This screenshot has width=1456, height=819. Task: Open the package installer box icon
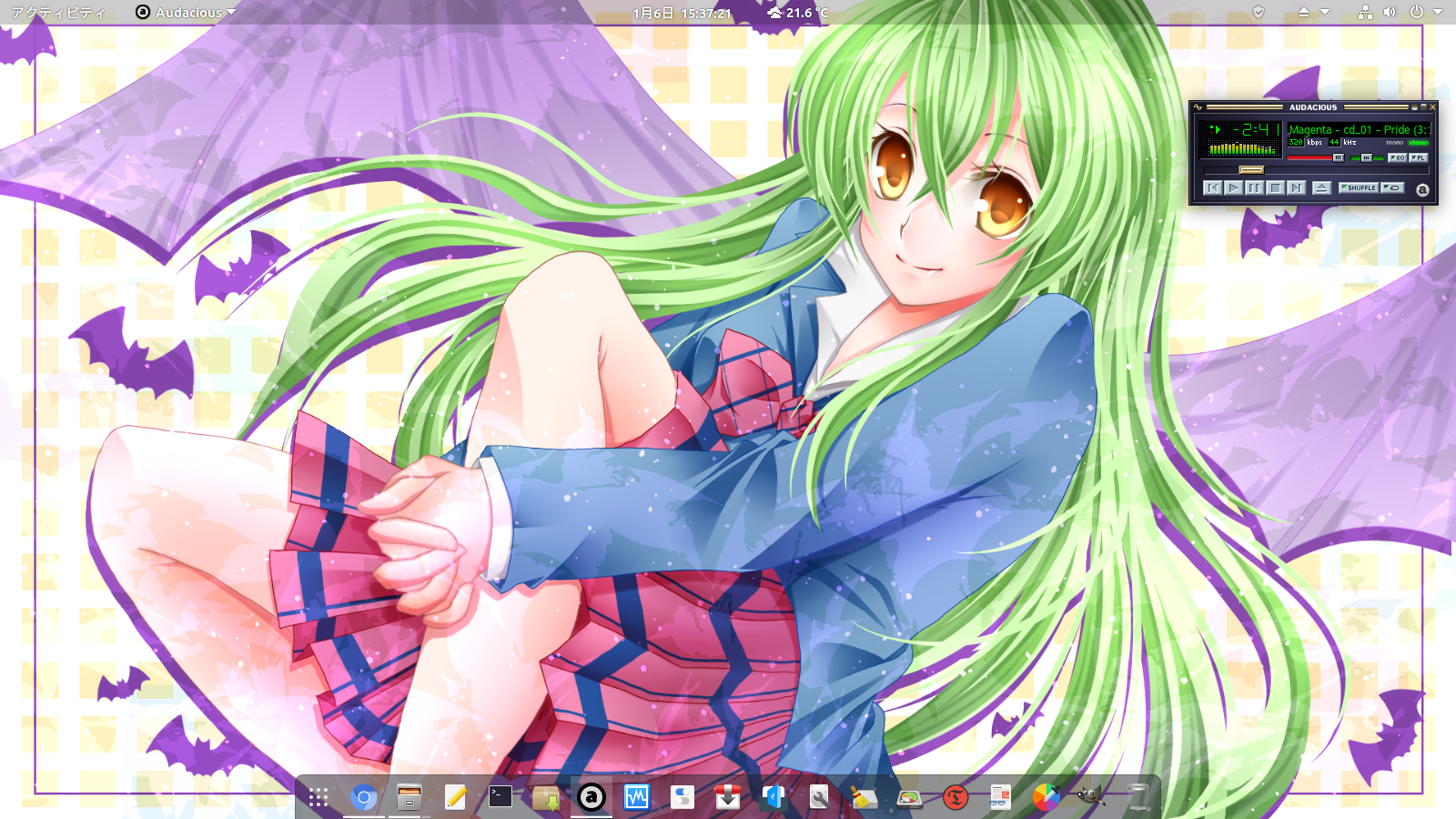(545, 798)
